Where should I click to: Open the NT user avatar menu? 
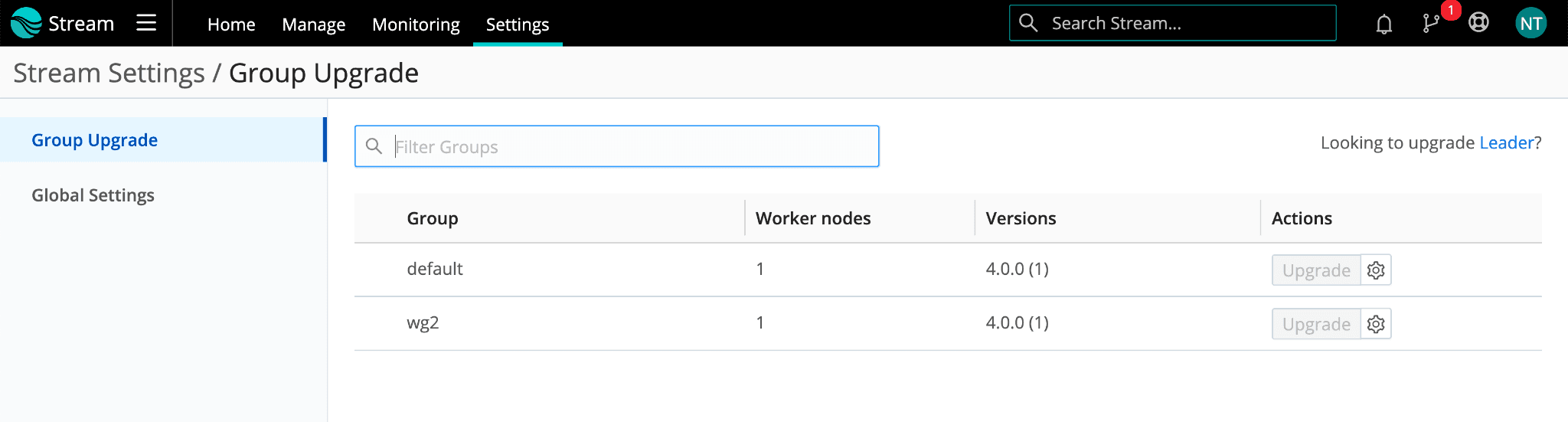pyautogui.click(x=1530, y=23)
